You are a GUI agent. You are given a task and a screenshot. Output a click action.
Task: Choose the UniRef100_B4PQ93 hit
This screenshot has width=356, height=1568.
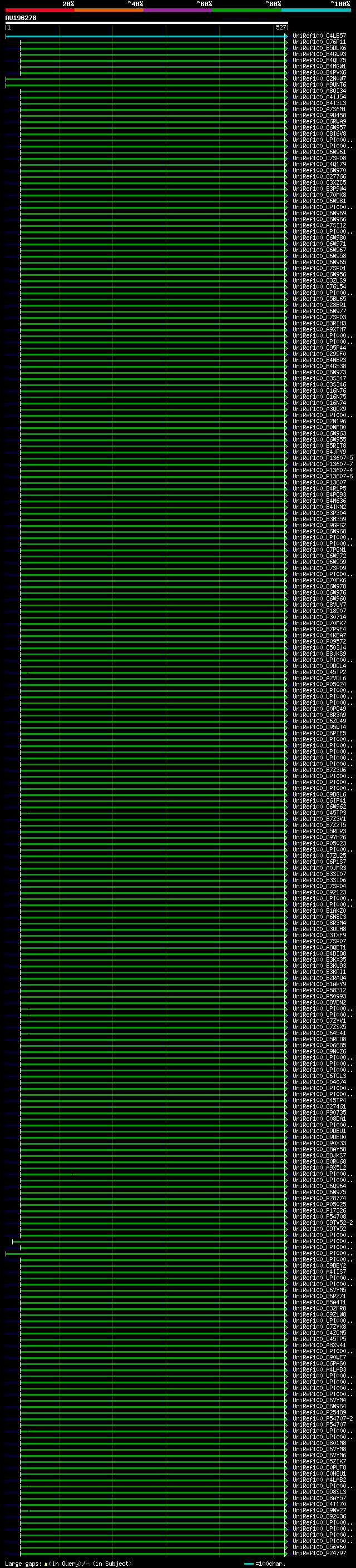coord(319,494)
